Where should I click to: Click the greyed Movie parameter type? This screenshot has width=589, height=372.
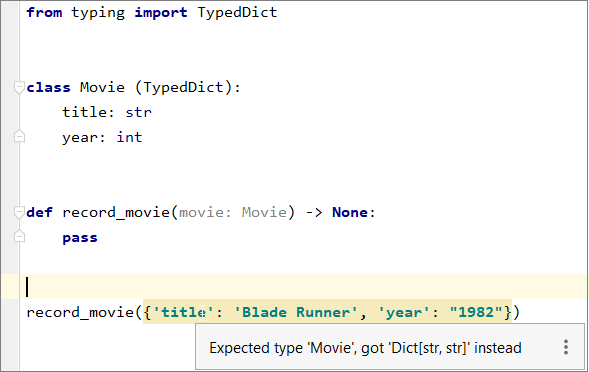coord(264,213)
